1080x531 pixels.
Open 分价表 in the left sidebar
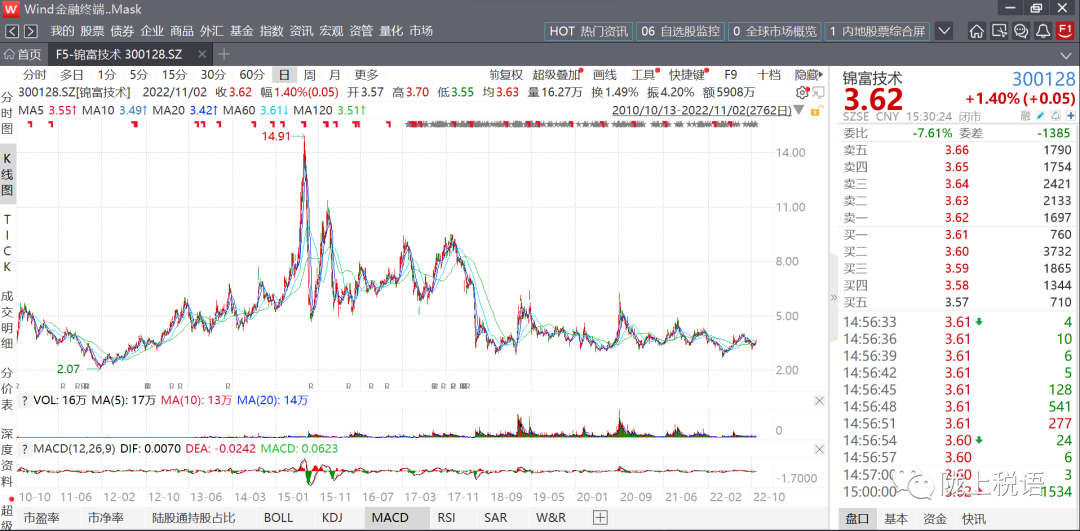point(8,388)
